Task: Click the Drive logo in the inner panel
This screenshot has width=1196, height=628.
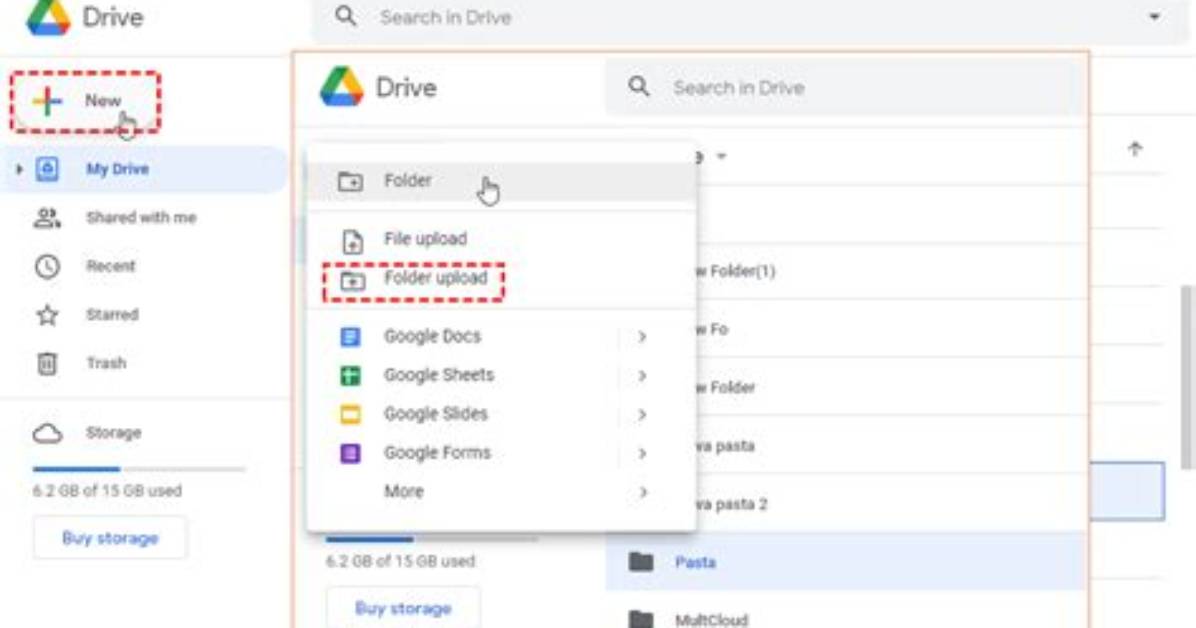Action: point(342,87)
